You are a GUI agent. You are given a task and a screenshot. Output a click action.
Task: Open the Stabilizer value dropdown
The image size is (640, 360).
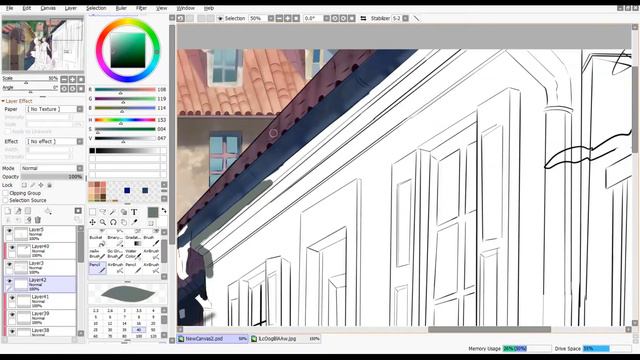406,18
